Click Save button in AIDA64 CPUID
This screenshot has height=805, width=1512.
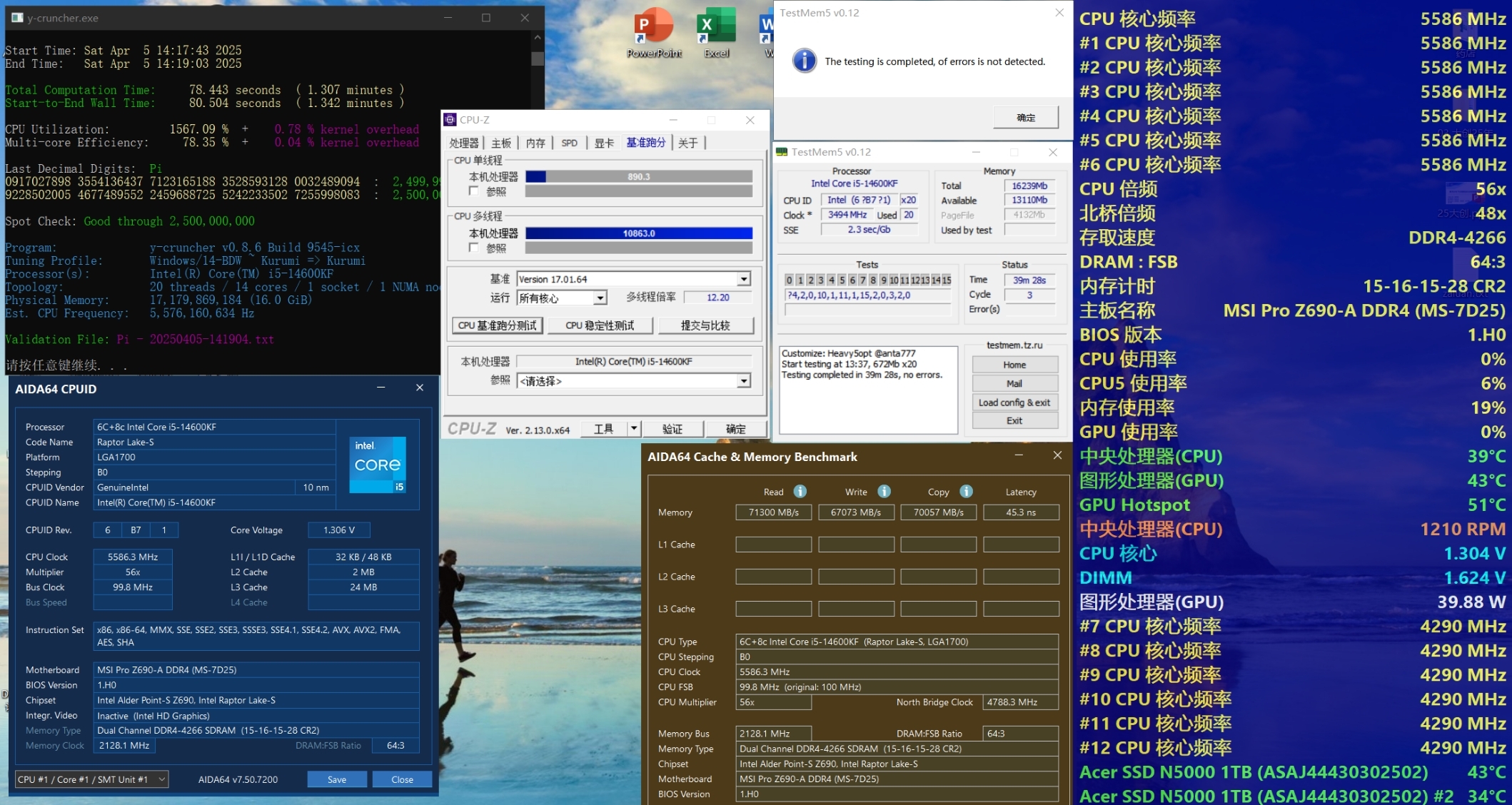click(337, 779)
